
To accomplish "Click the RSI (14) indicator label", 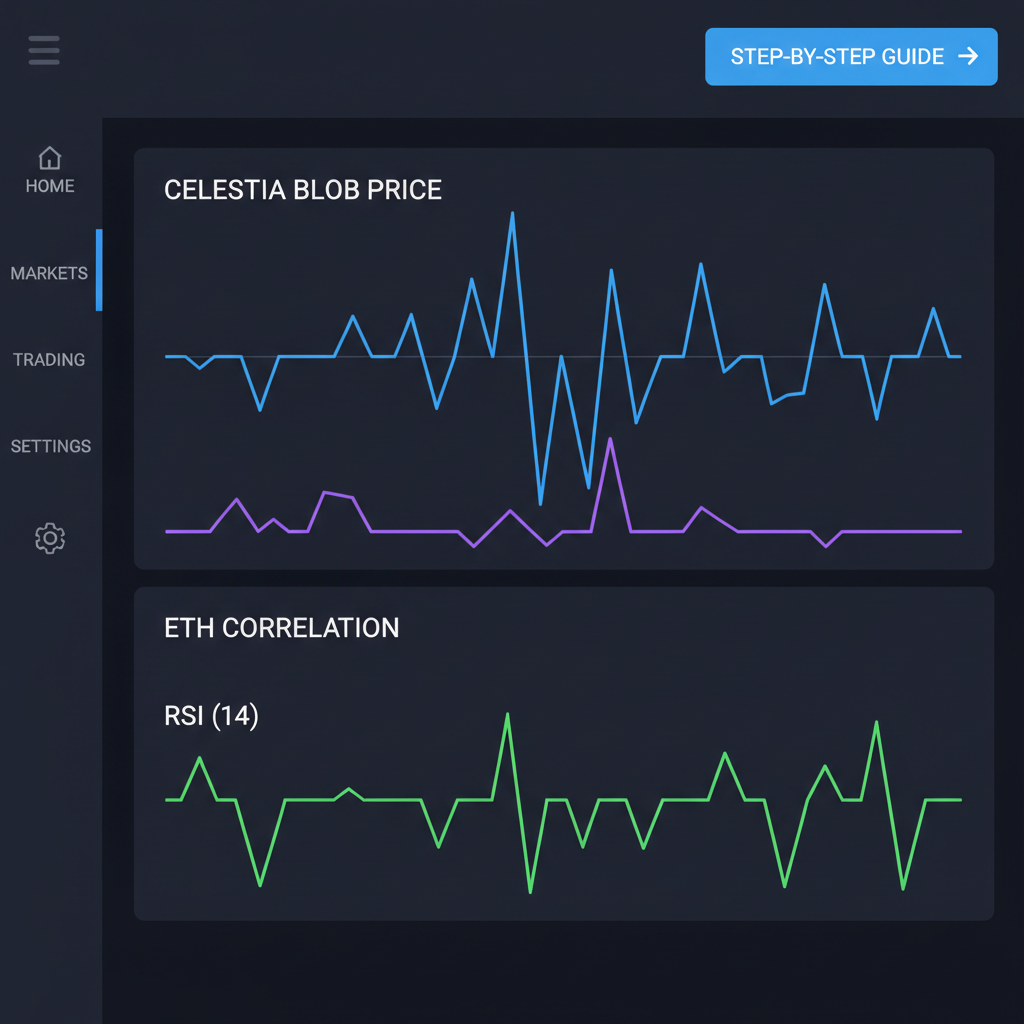I will coord(210,716).
